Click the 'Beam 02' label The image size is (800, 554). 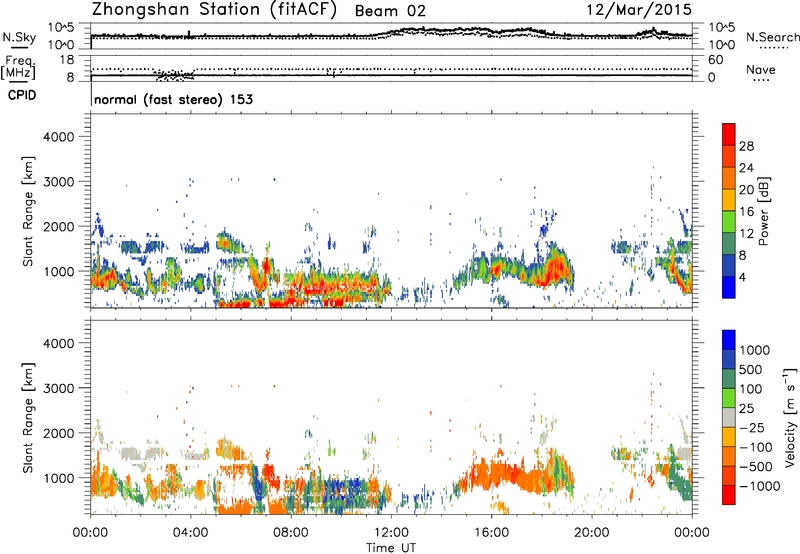click(390, 11)
